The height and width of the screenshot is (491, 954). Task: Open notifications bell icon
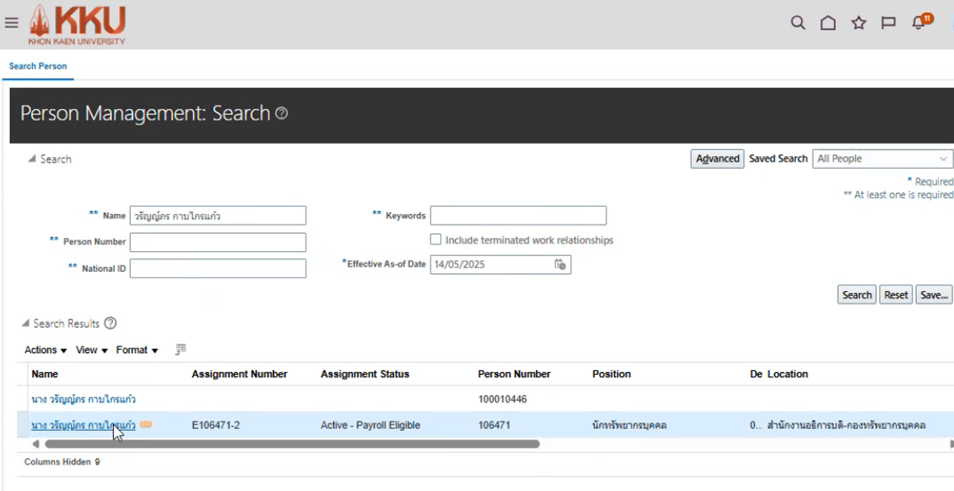919,23
